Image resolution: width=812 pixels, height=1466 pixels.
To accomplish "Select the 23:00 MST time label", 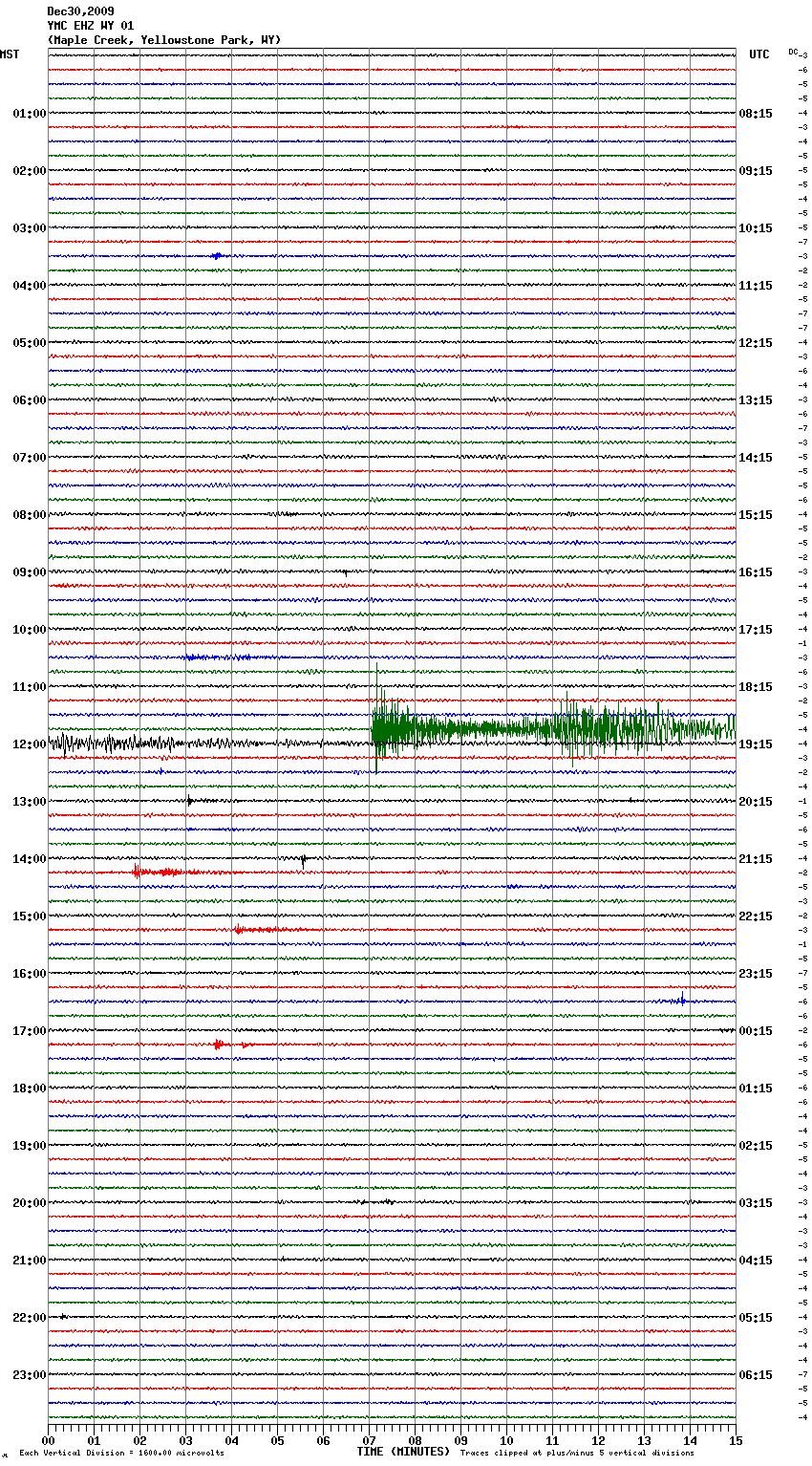I will [29, 1375].
